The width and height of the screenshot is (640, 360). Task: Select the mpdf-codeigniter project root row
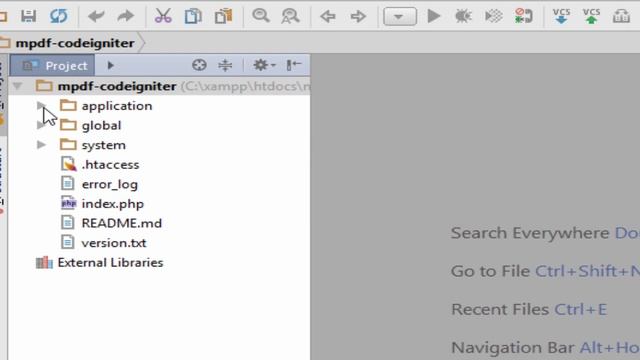click(x=159, y=86)
